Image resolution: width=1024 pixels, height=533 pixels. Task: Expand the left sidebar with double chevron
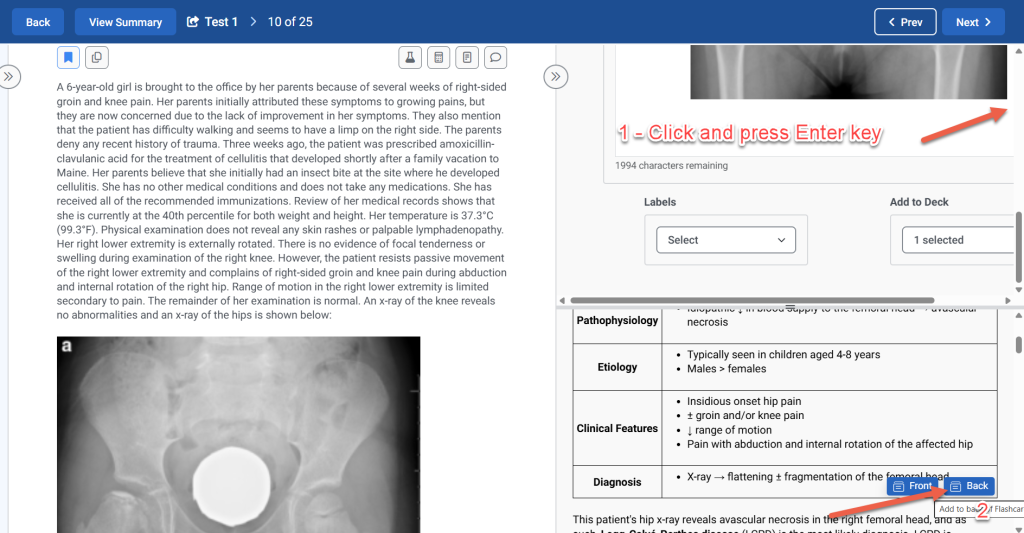click(9, 76)
